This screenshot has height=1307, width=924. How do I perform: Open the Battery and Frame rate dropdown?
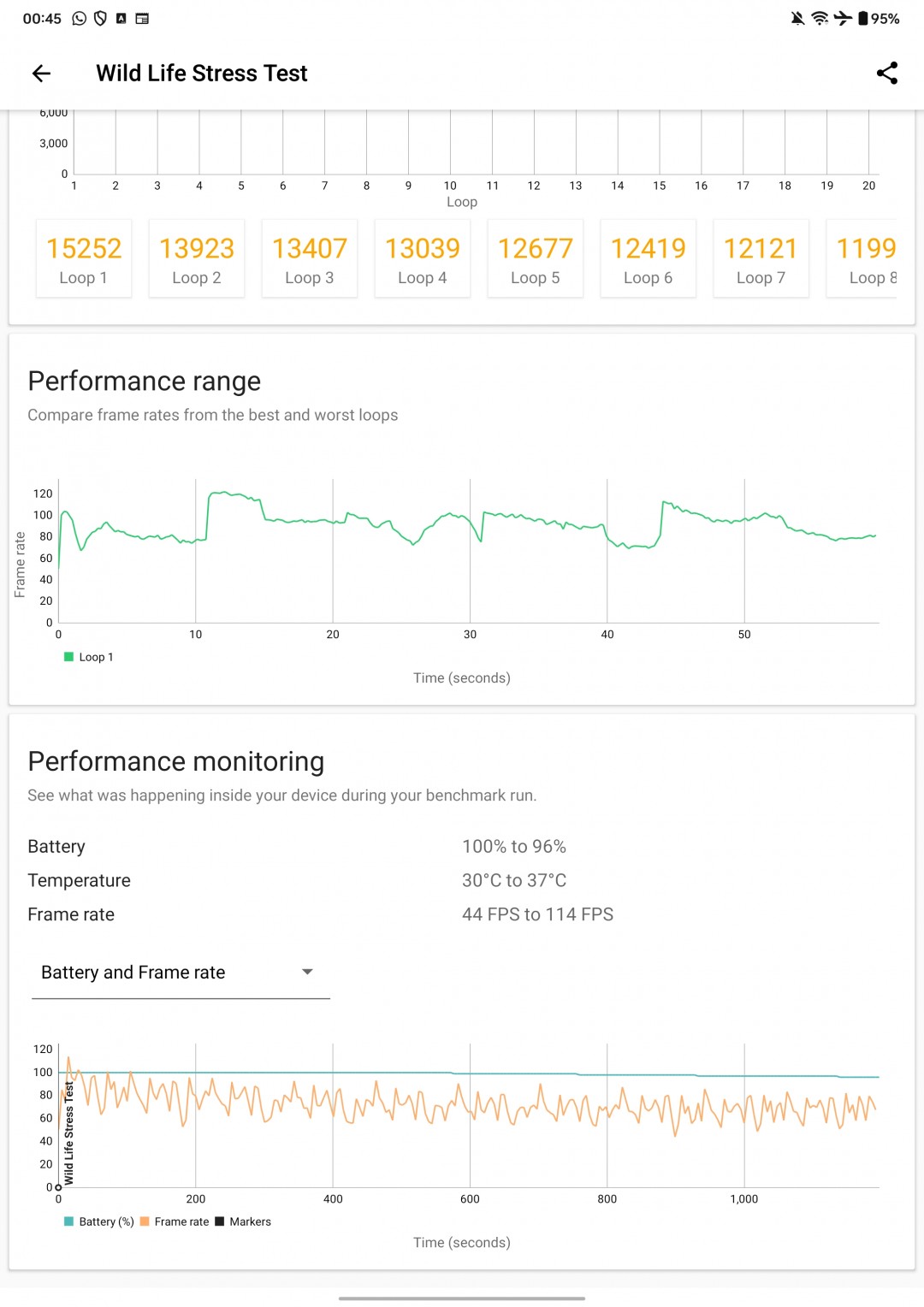133,973
